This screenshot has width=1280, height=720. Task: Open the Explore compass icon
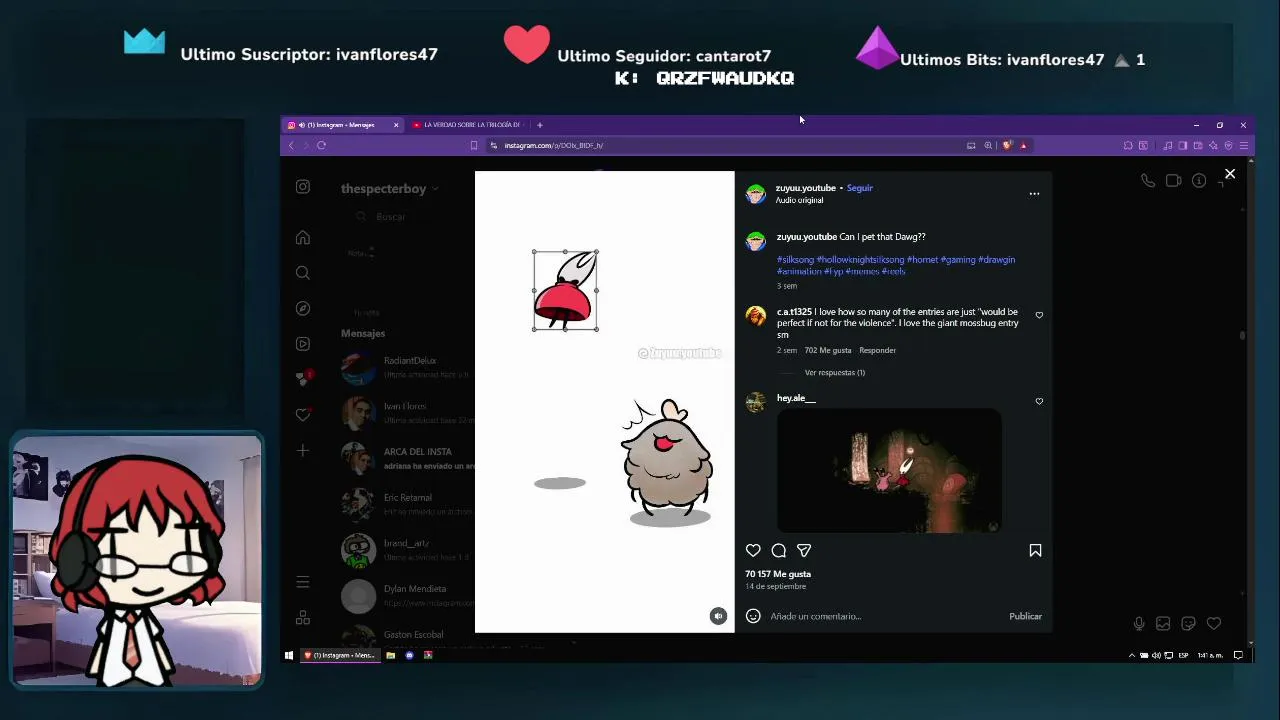click(x=303, y=309)
